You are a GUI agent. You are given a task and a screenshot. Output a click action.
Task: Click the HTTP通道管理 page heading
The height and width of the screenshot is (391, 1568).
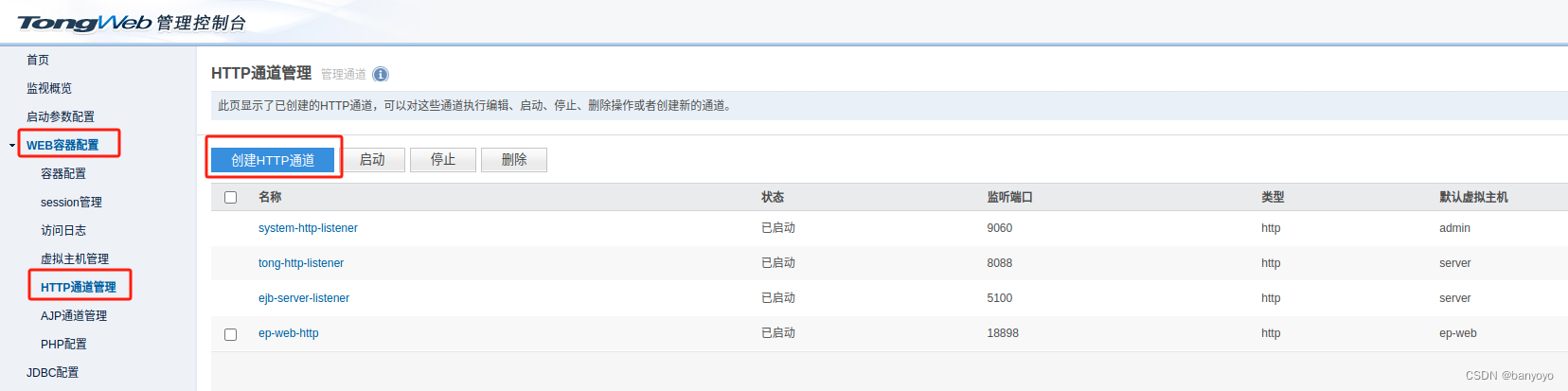pyautogui.click(x=261, y=73)
